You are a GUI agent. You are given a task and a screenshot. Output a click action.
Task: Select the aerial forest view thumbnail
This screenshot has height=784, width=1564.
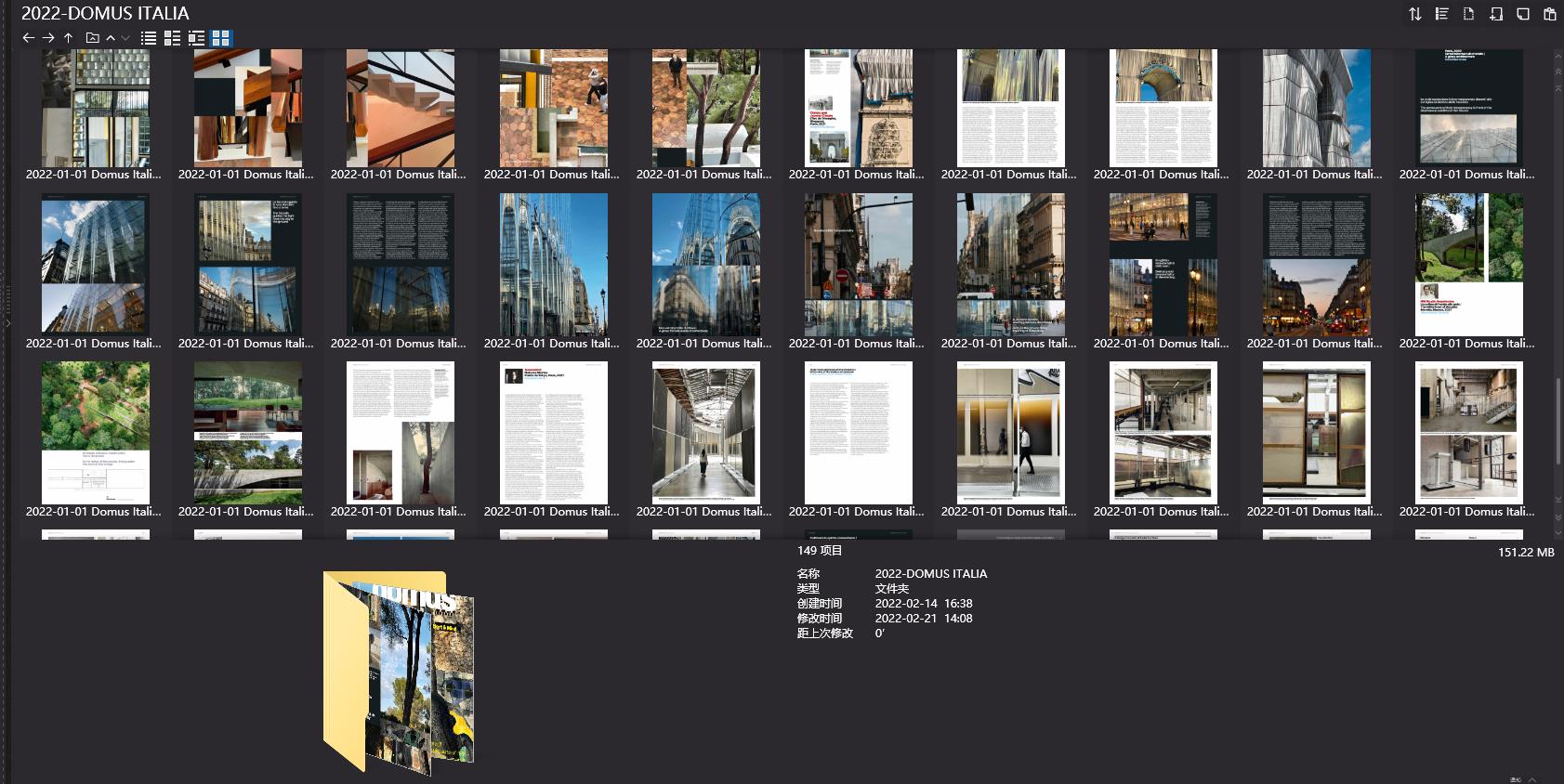click(x=95, y=433)
